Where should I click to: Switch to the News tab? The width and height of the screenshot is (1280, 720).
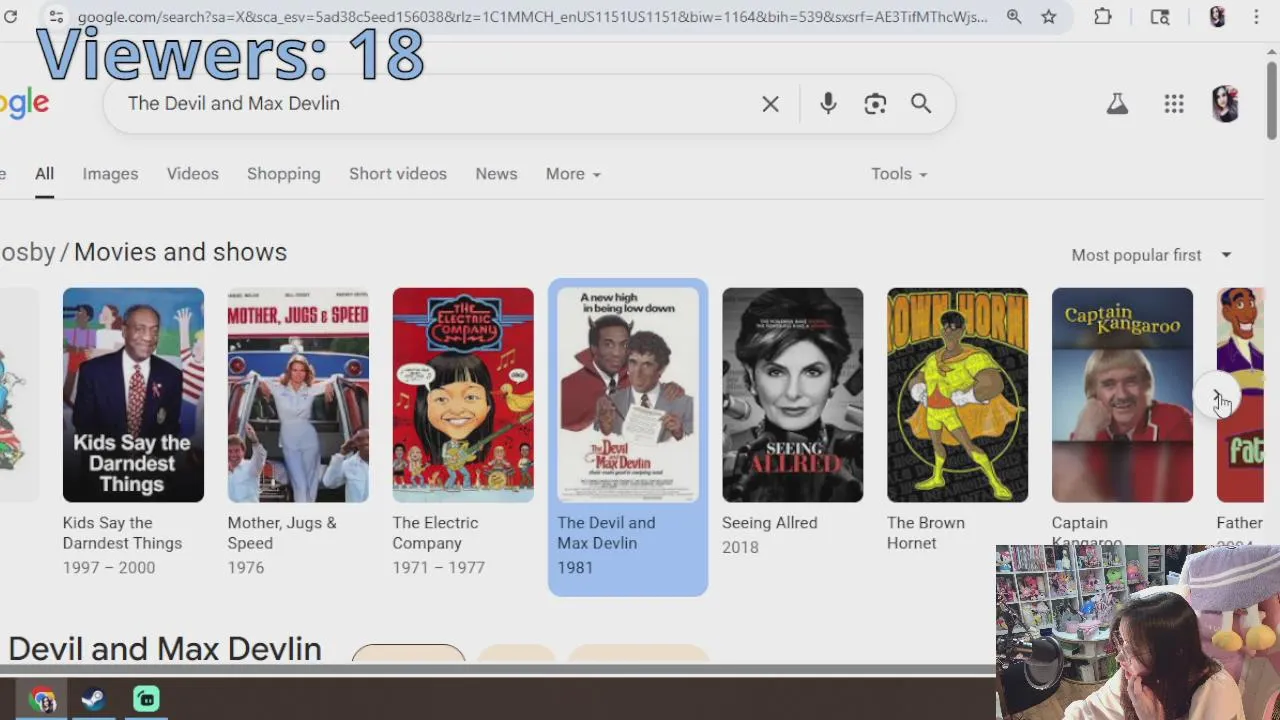496,174
